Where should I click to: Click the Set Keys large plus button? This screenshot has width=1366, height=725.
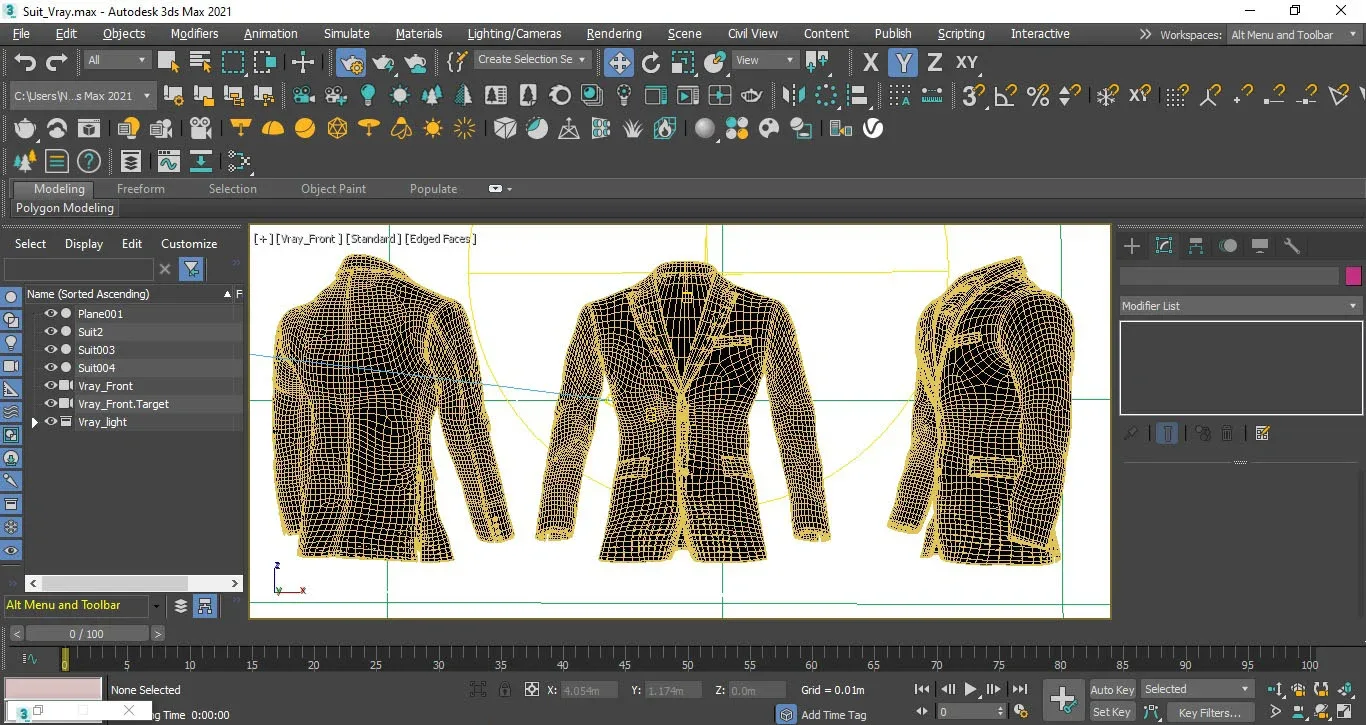point(1062,699)
